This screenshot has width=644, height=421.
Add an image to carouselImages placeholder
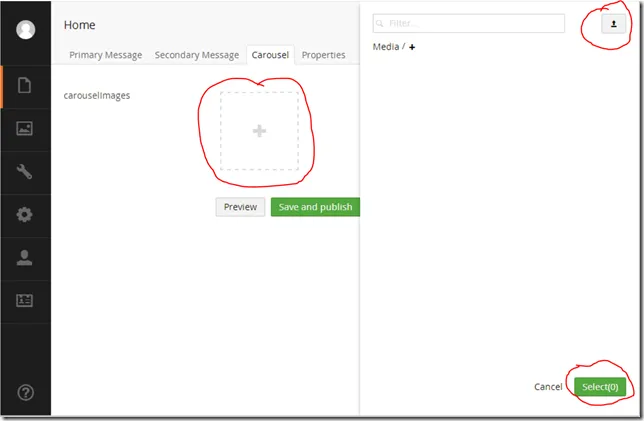coord(259,131)
